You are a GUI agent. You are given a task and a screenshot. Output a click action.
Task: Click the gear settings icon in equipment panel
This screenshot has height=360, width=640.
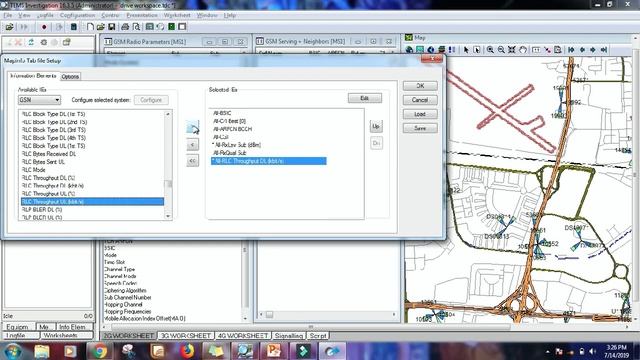click(x=43, y=42)
